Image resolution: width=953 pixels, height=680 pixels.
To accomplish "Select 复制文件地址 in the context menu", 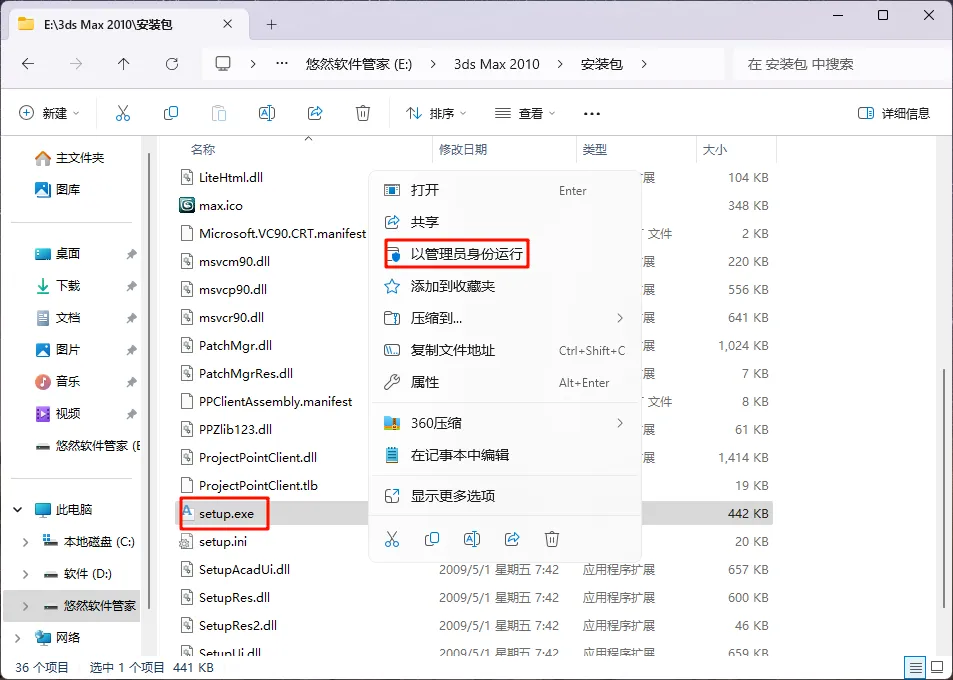I will [x=506, y=350].
